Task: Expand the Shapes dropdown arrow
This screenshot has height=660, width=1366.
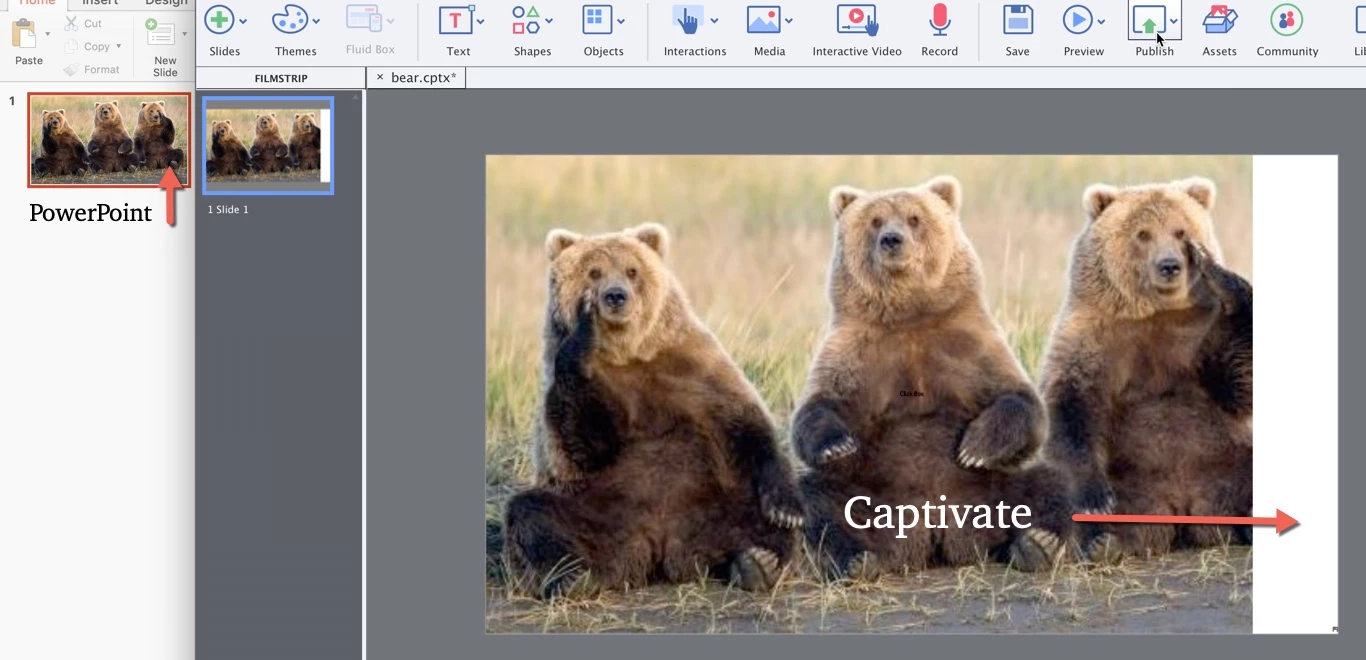Action: pyautogui.click(x=550, y=21)
